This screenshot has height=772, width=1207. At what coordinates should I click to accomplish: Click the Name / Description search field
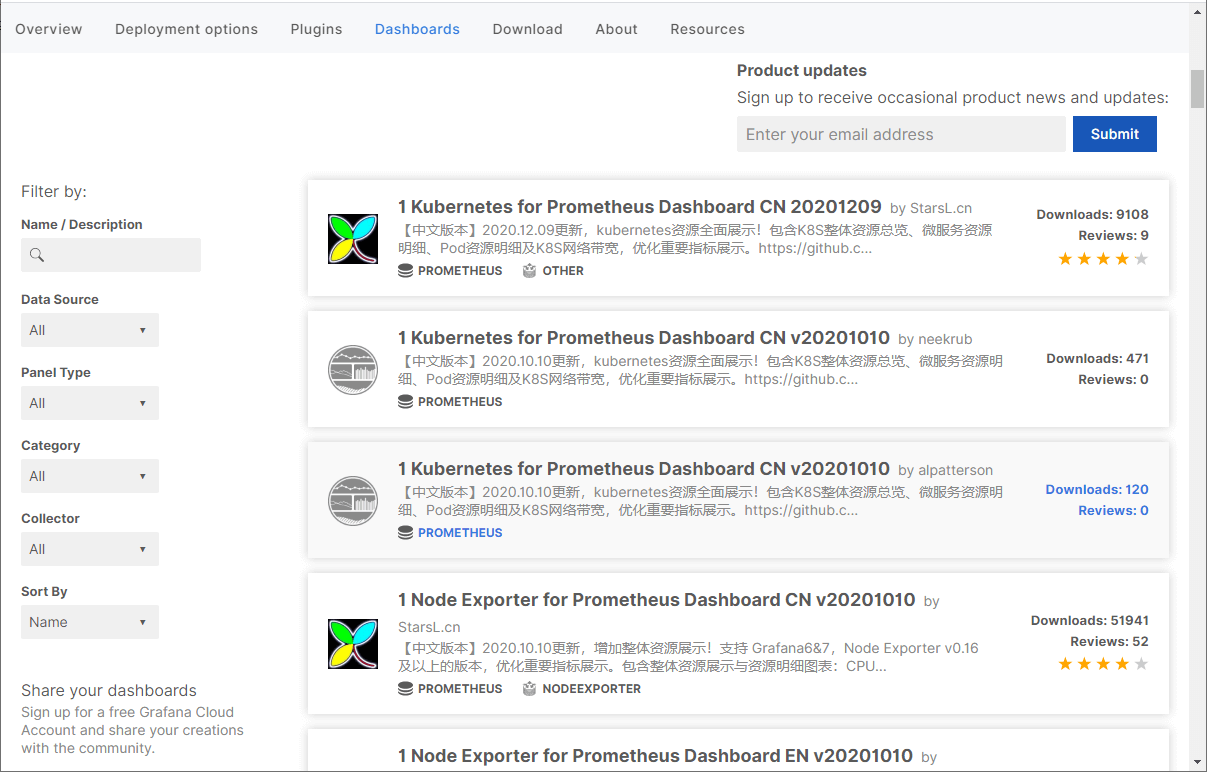(x=111, y=255)
